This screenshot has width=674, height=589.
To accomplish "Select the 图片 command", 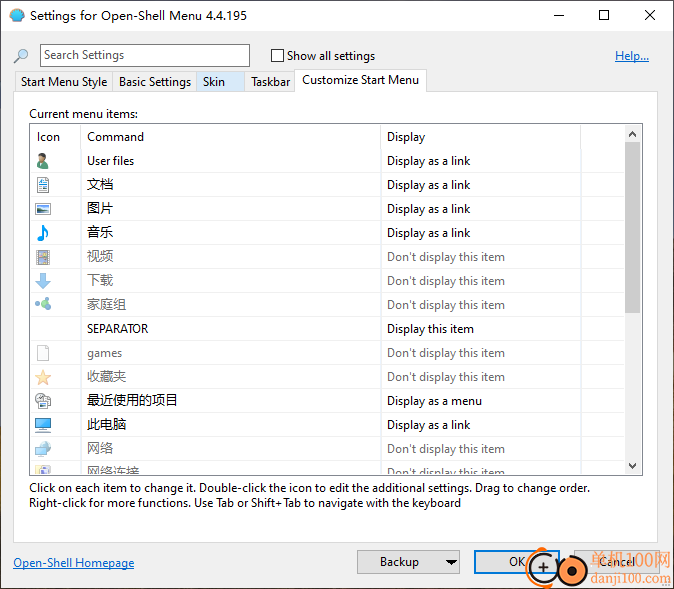I will click(x=100, y=209).
